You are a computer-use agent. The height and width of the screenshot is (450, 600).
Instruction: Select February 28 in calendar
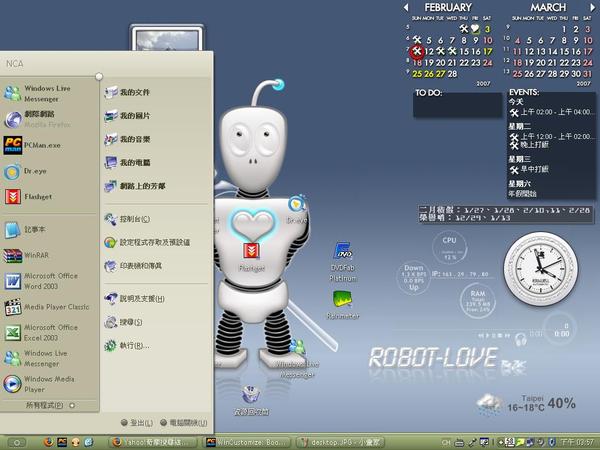pyautogui.click(x=452, y=74)
